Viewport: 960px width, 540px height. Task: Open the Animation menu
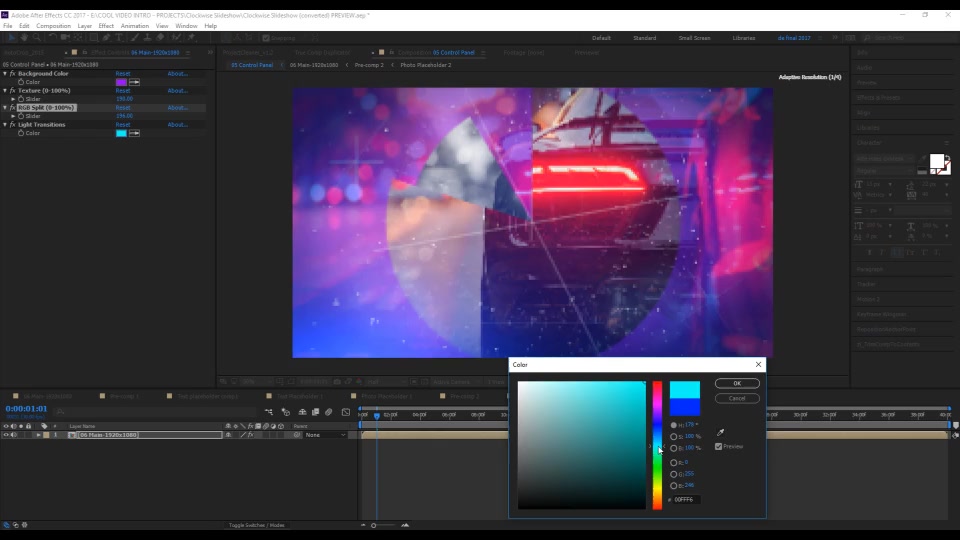tap(135, 26)
